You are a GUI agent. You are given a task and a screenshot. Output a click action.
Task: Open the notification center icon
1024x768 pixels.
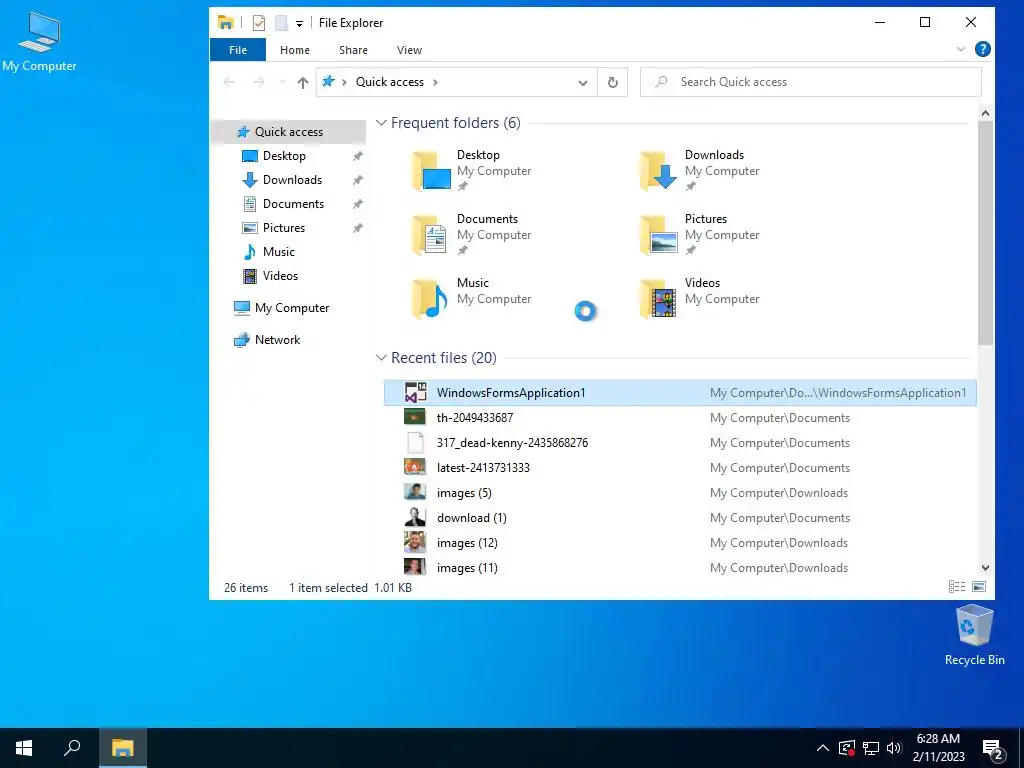click(993, 748)
